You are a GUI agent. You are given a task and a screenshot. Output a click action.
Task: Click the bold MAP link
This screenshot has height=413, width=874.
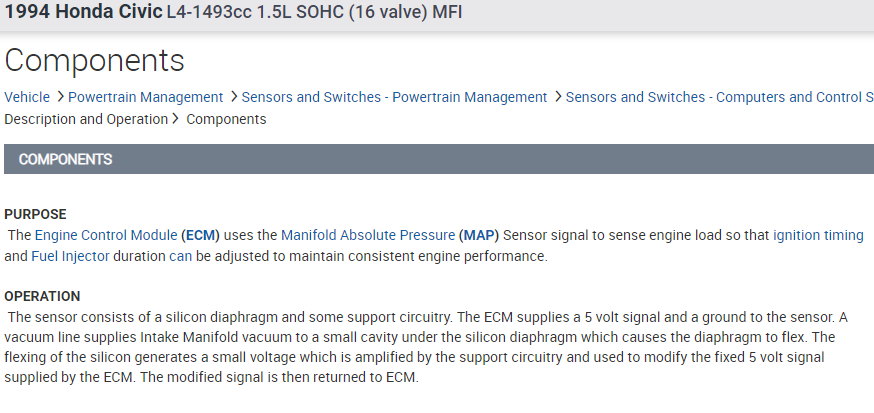(x=479, y=235)
